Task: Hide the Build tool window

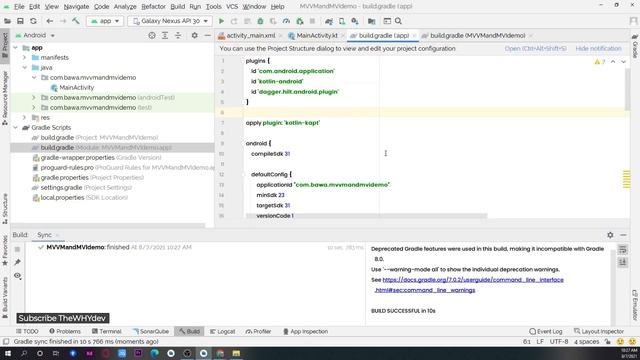Action: (x=623, y=235)
